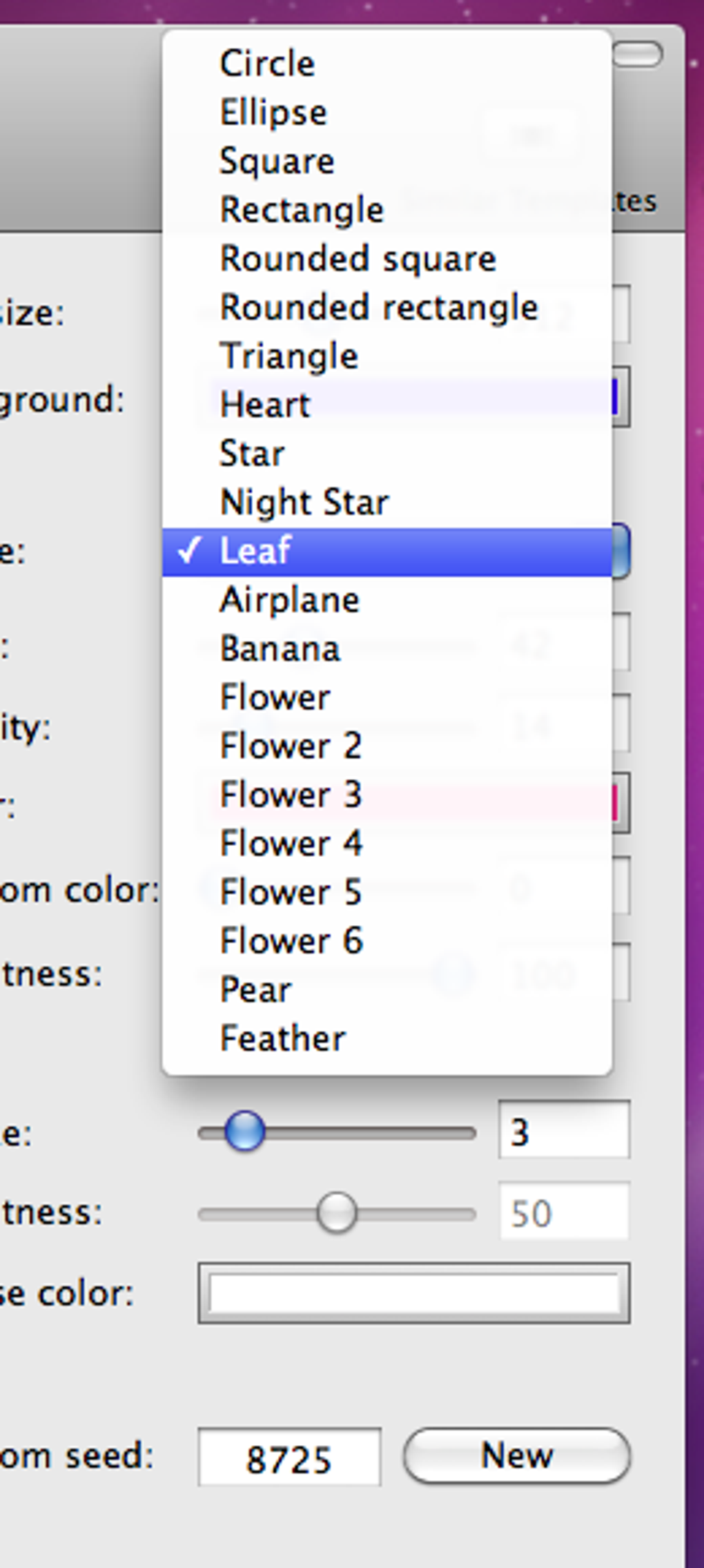Click the New random seed button
This screenshot has width=704, height=1568.
tap(516, 1455)
